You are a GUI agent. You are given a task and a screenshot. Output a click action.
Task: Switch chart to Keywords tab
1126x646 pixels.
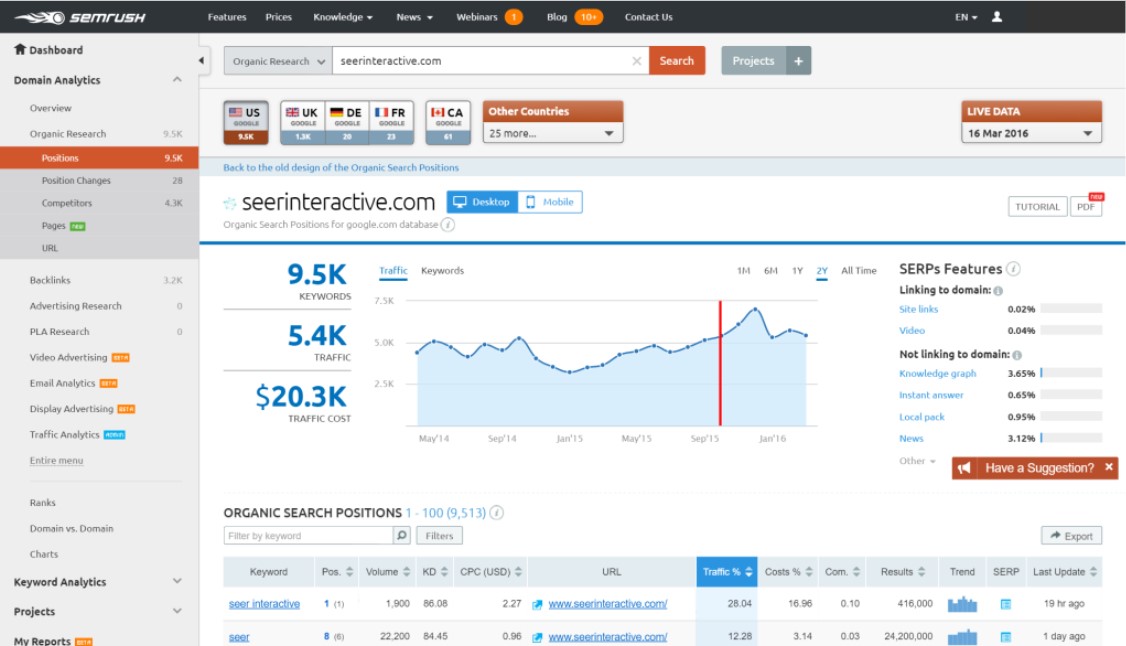[442, 271]
